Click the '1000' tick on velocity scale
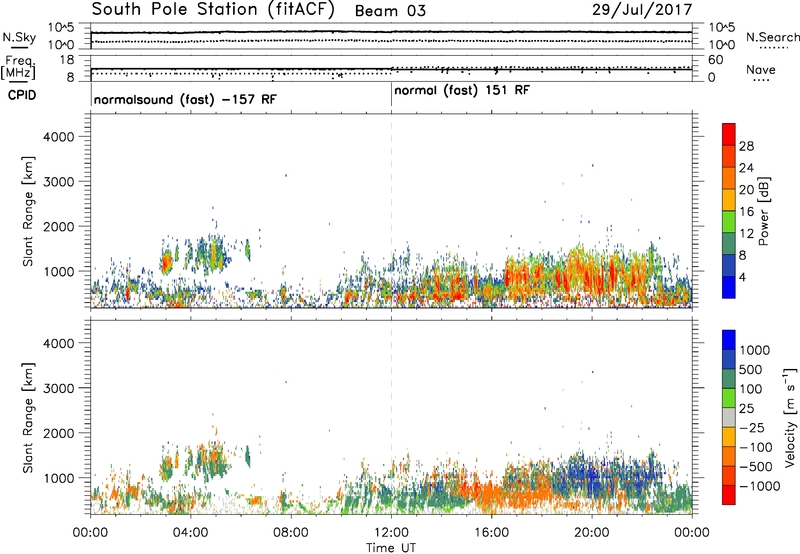This screenshot has width=800, height=554. pyautogui.click(x=755, y=350)
